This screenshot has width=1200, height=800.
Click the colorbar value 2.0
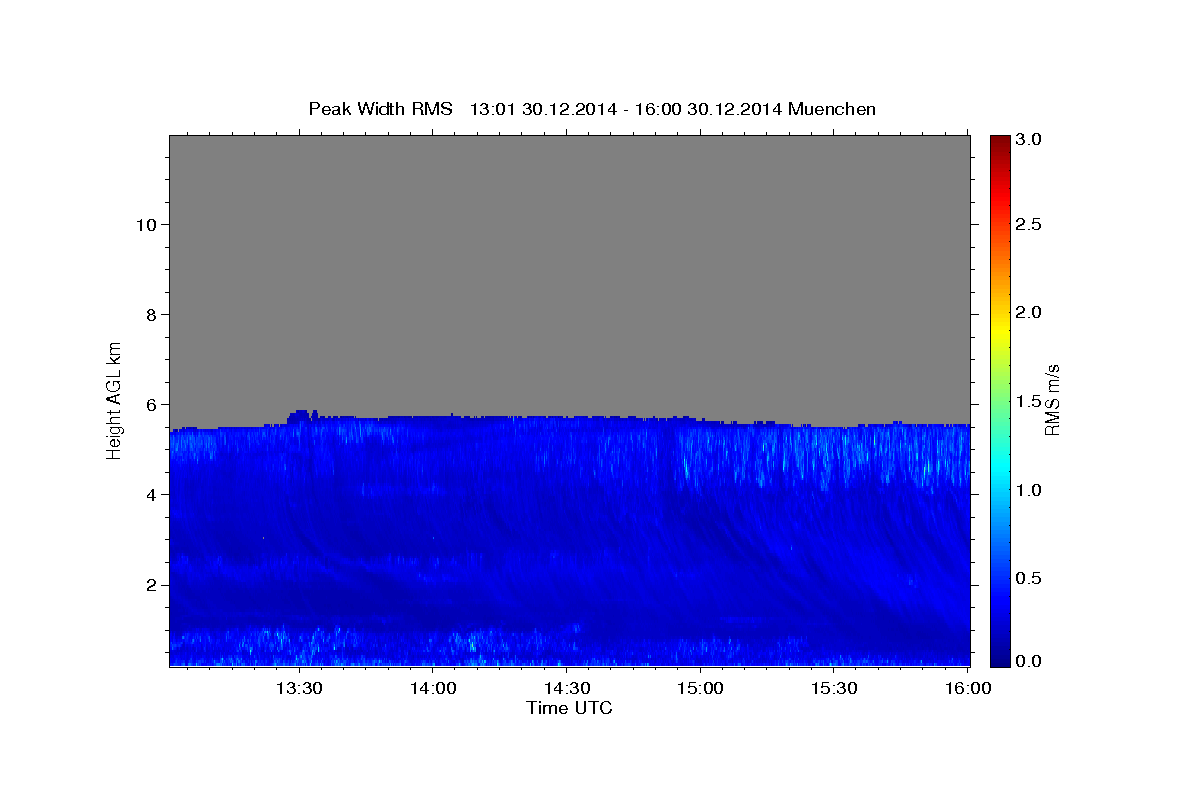[x=1030, y=312]
